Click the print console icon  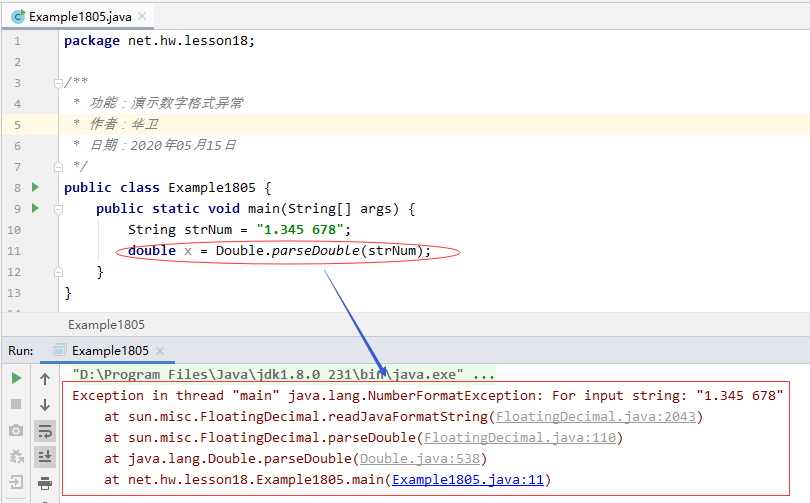click(45, 483)
